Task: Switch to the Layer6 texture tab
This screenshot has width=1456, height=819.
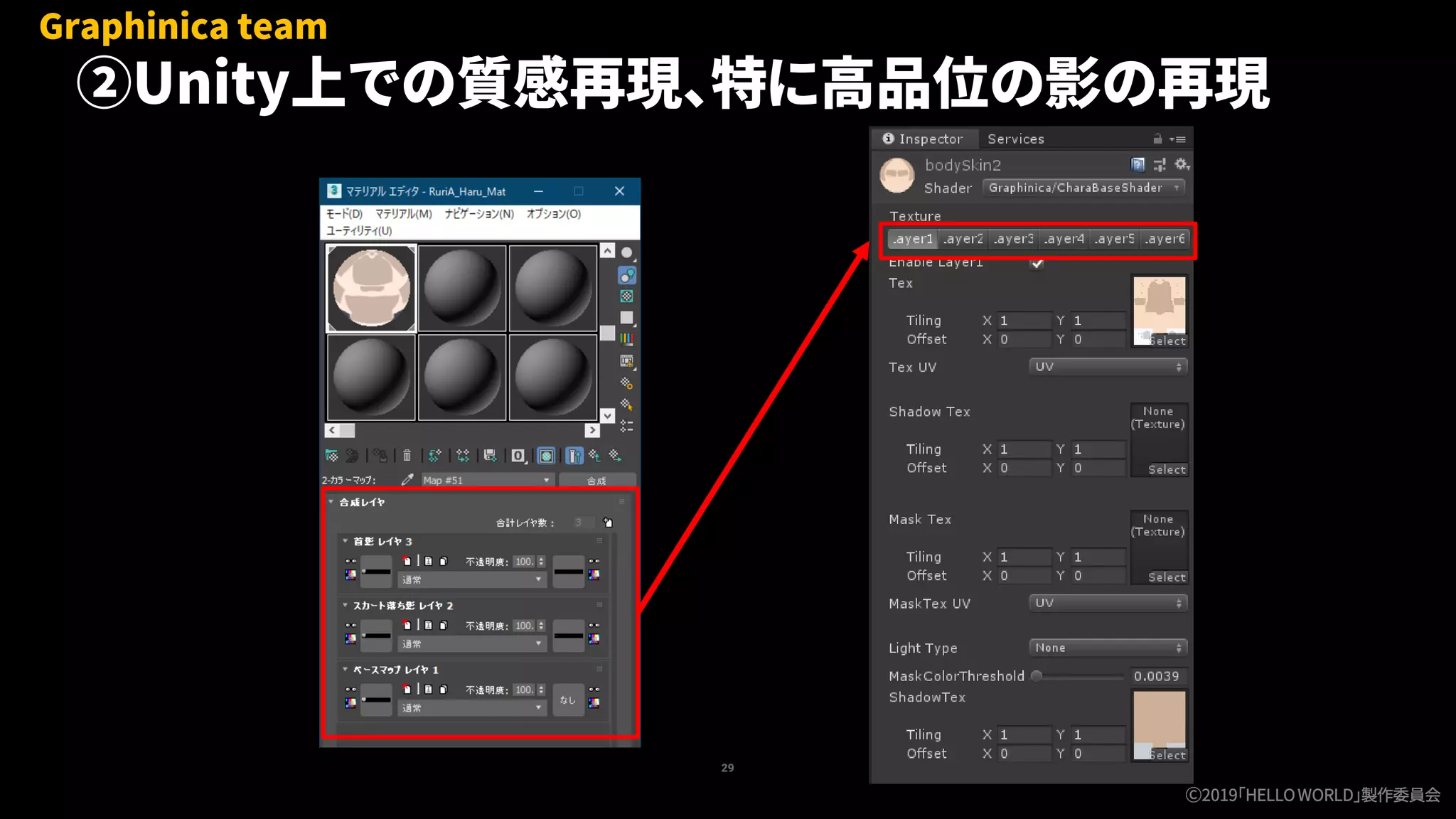Action: click(x=1165, y=240)
